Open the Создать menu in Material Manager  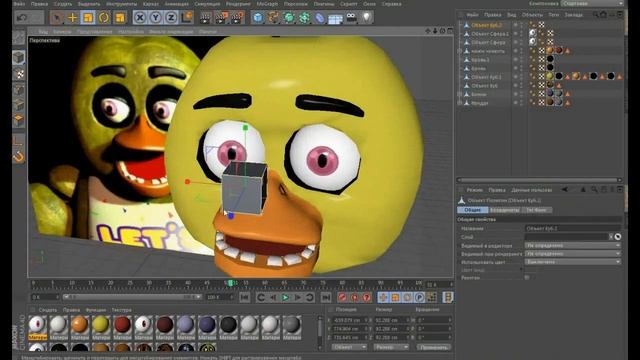pos(47,310)
